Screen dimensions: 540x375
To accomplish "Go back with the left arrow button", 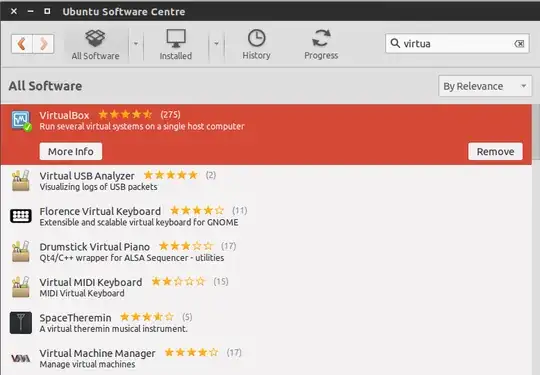I will click(22, 44).
